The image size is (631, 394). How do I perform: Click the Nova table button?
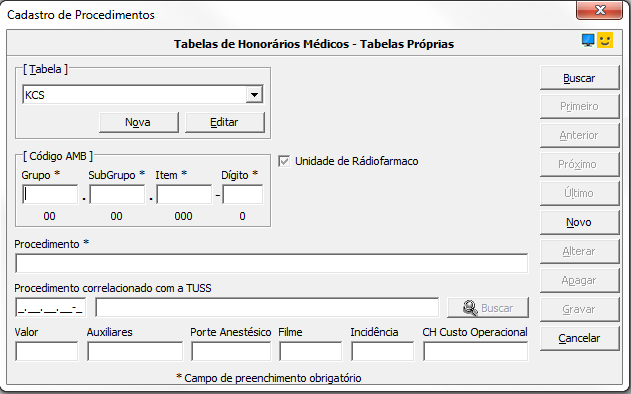(138, 122)
